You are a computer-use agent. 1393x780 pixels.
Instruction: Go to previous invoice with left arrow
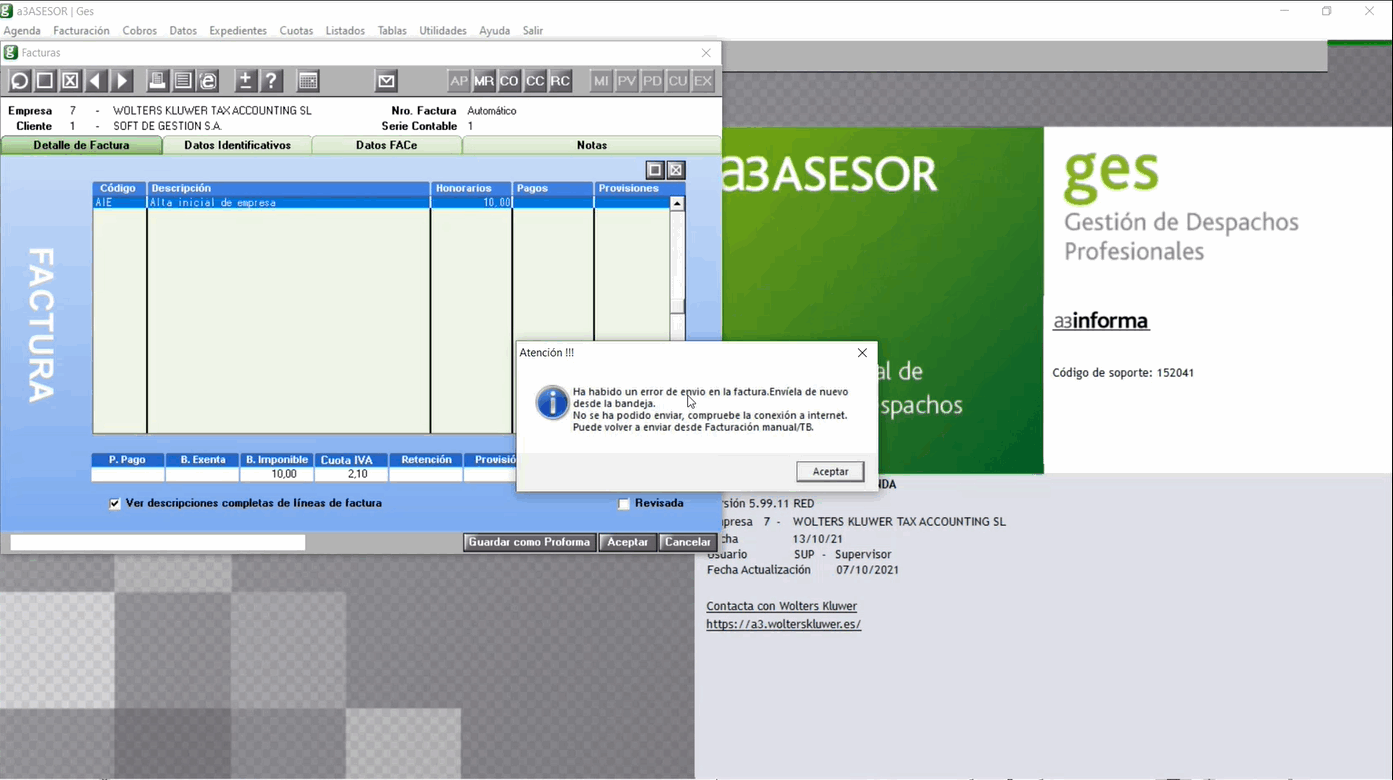click(96, 81)
